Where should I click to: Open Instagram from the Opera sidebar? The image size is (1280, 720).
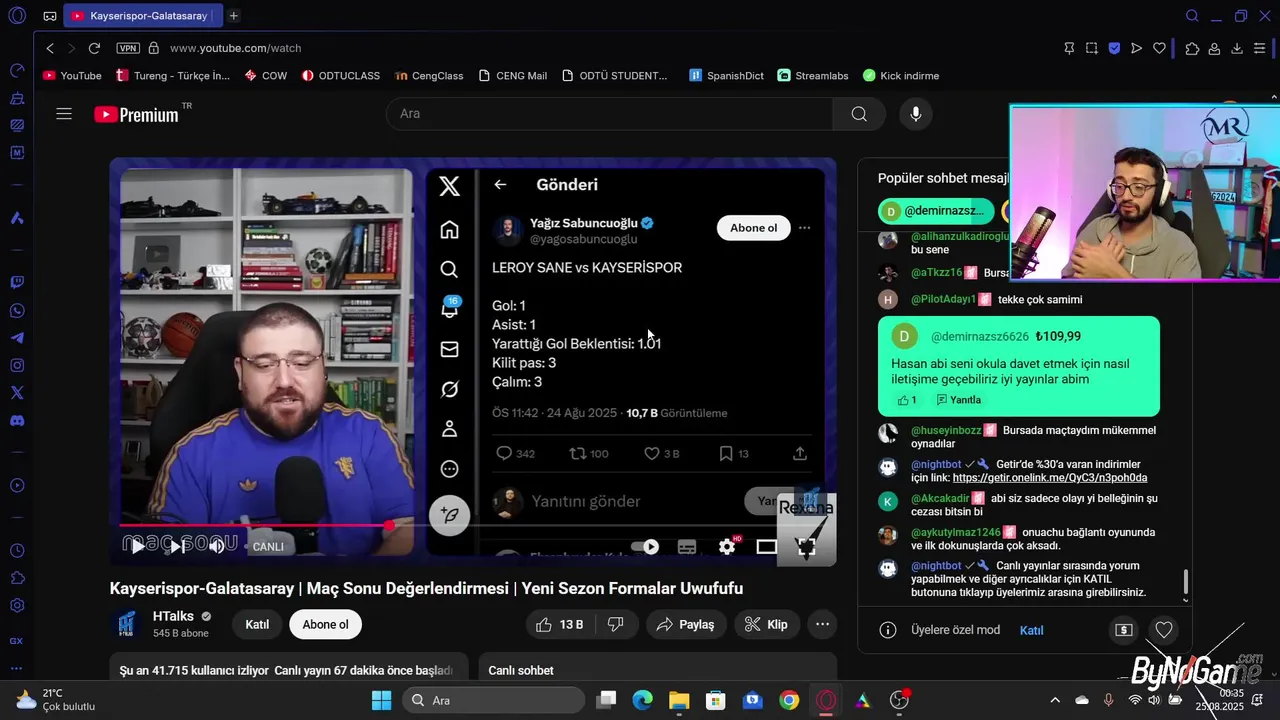[17, 366]
